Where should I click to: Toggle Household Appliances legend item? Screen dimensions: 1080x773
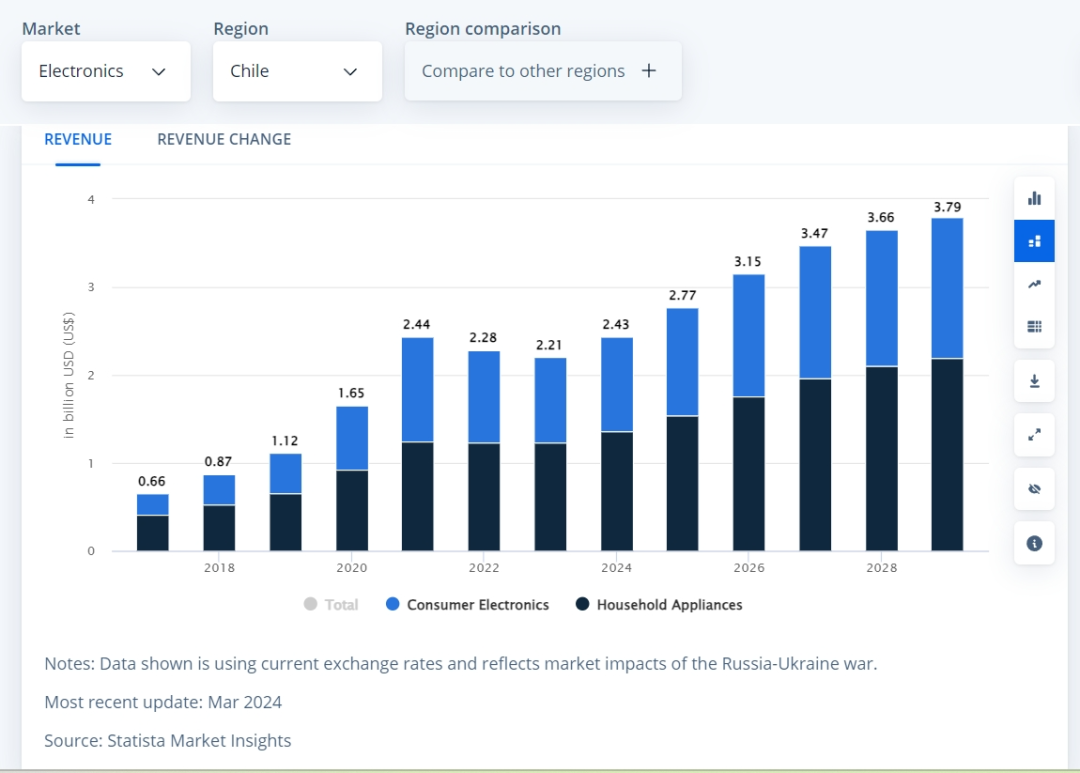tap(669, 605)
